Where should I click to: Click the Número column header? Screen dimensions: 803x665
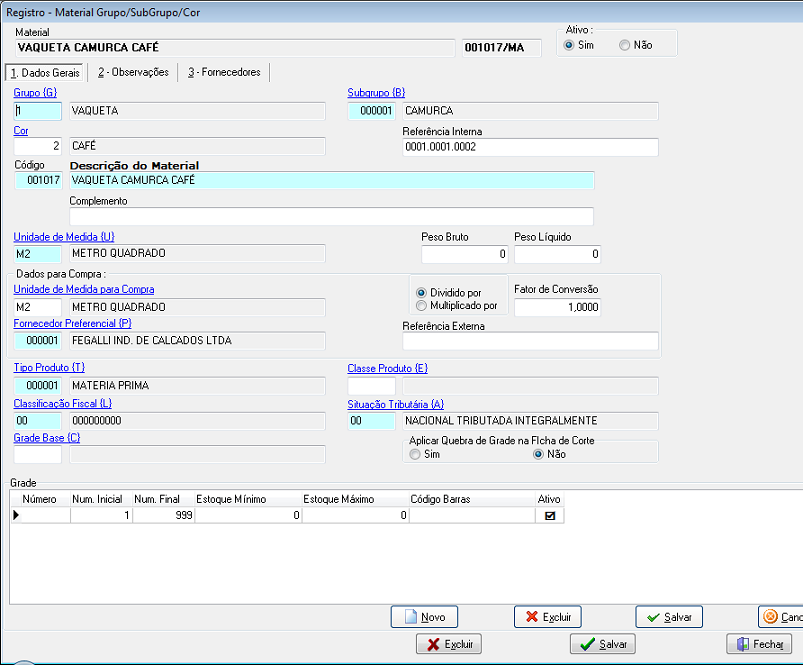tap(40, 499)
